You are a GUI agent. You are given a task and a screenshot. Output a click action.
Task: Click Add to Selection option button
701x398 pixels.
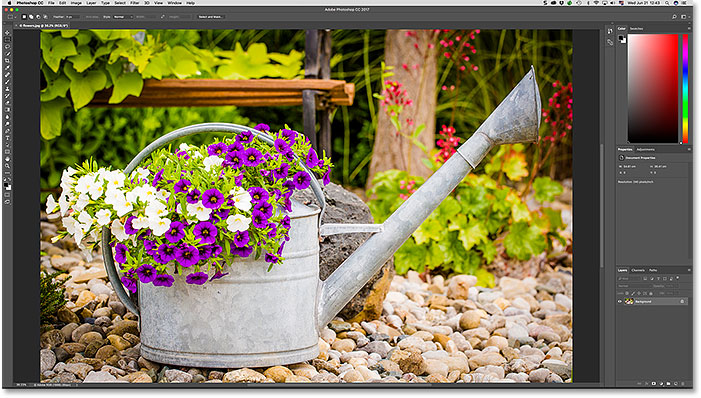(x=31, y=17)
